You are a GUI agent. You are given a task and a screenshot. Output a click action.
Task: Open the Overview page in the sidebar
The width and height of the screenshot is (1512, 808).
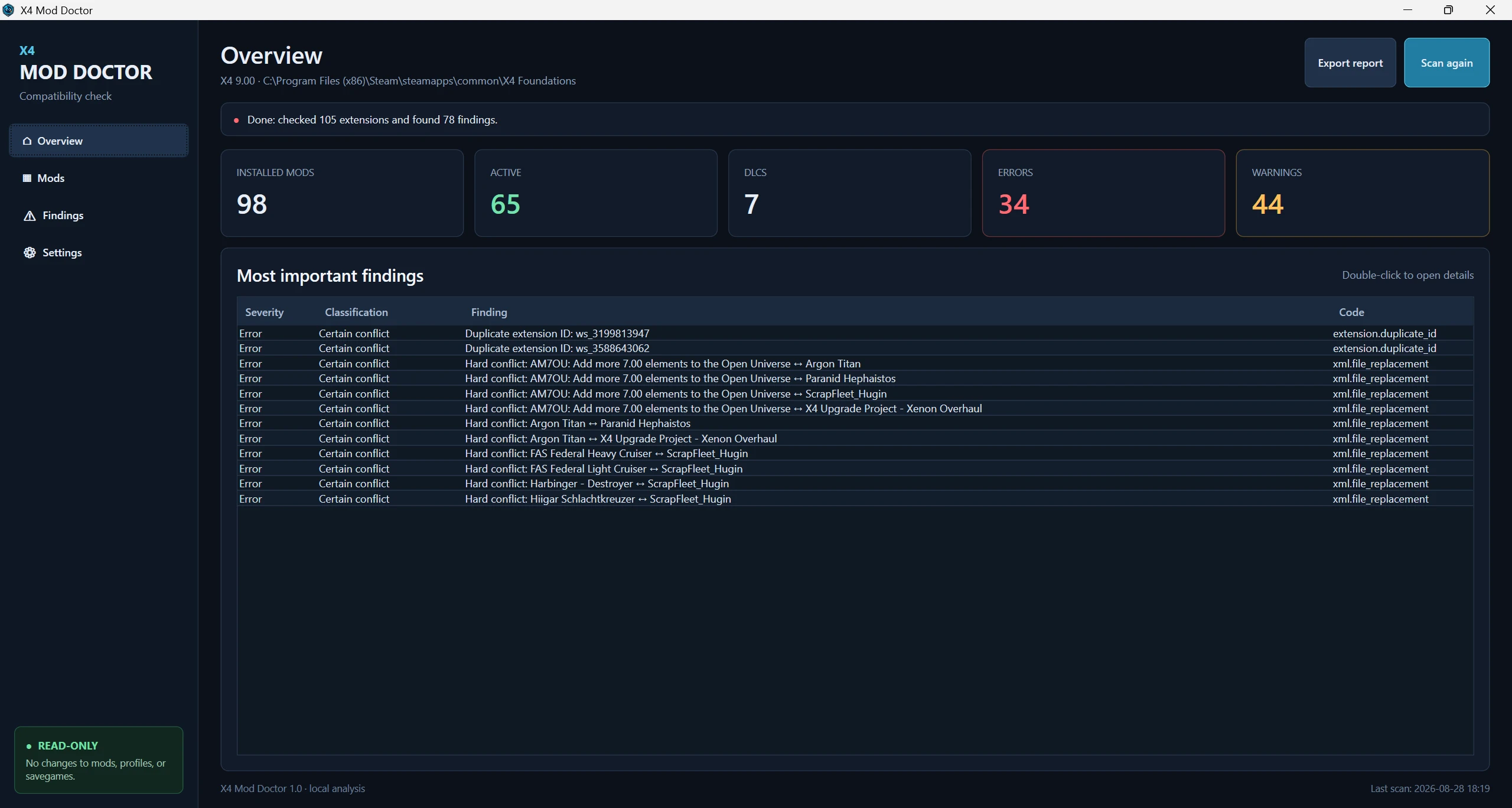coord(99,141)
